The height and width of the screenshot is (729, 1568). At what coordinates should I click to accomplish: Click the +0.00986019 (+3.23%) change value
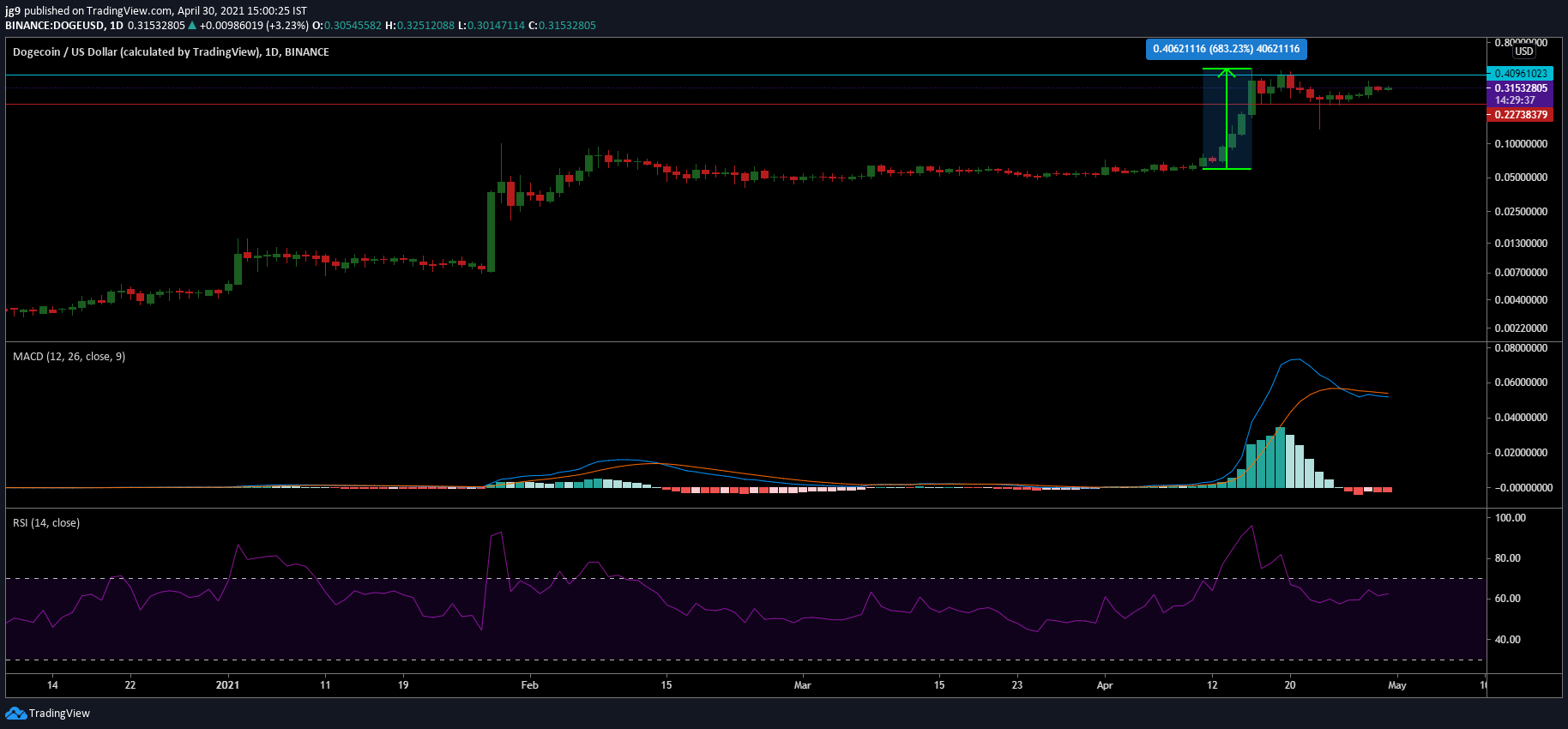click(x=254, y=25)
